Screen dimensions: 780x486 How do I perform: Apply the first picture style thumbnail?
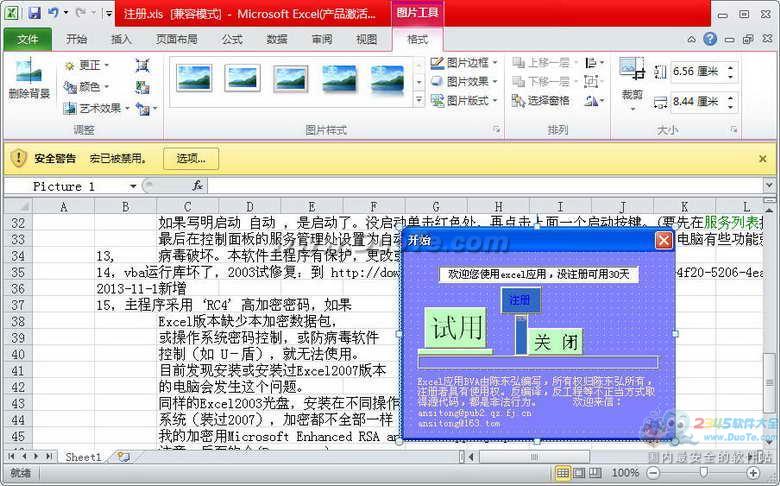(194, 78)
